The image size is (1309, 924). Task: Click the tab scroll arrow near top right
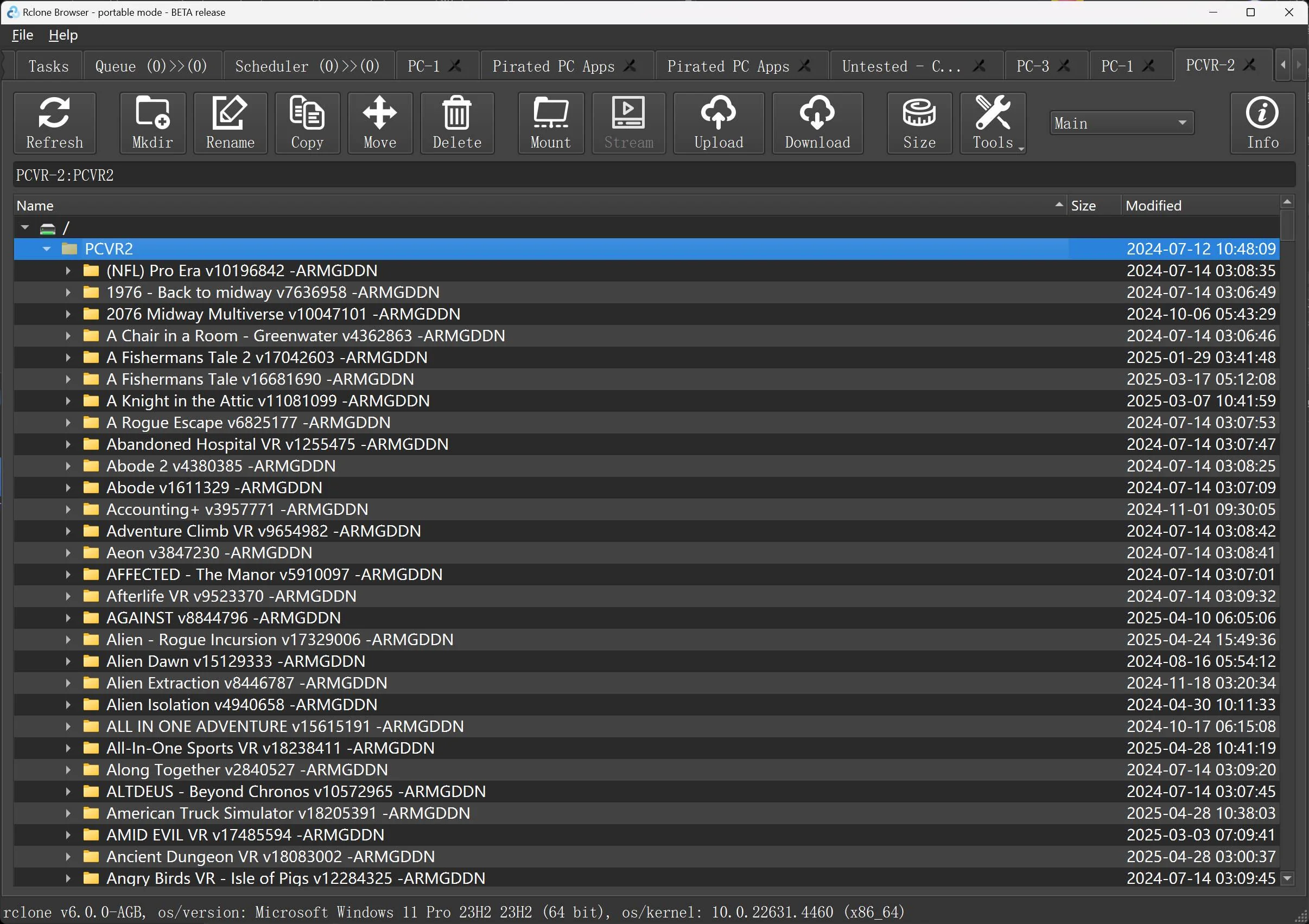coord(1282,65)
